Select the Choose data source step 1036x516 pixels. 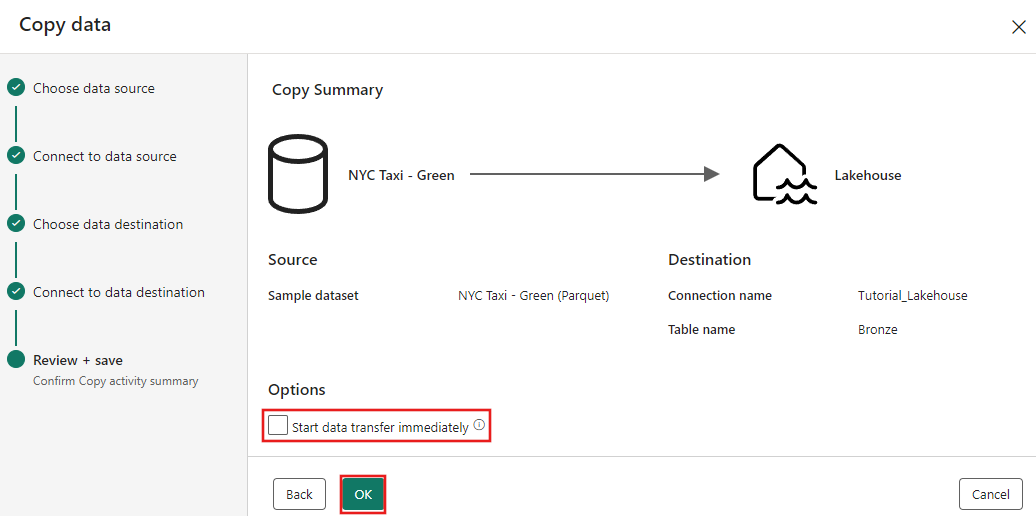(94, 88)
